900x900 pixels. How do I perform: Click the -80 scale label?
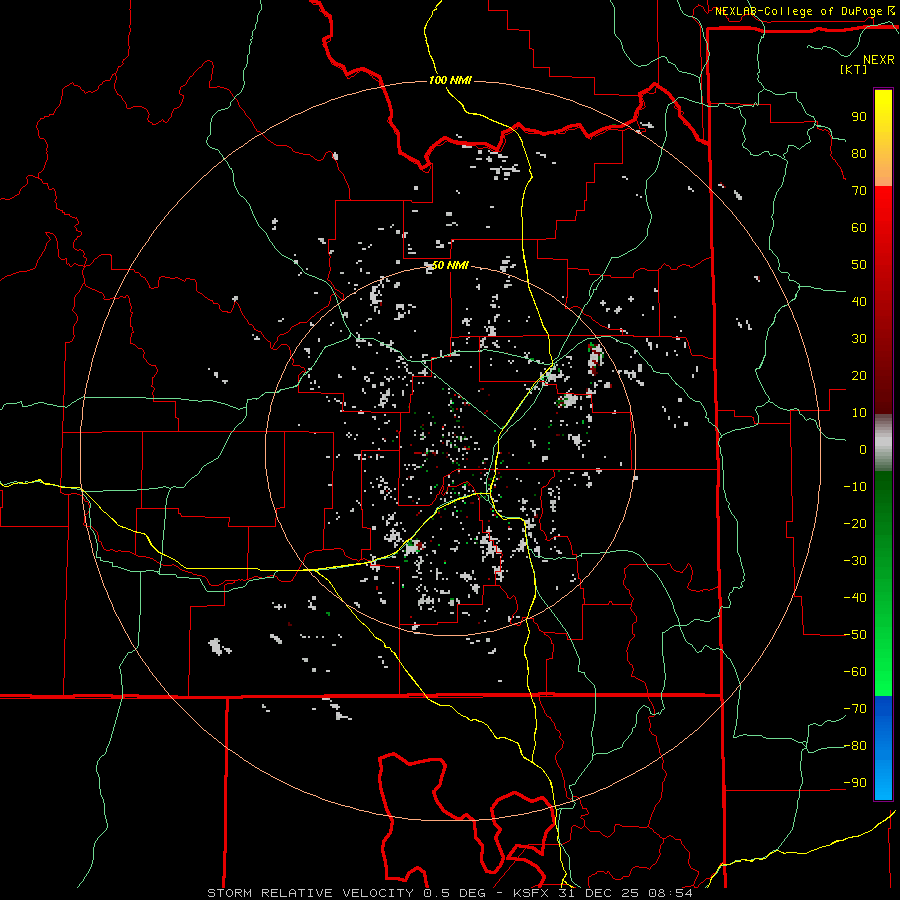click(x=855, y=746)
